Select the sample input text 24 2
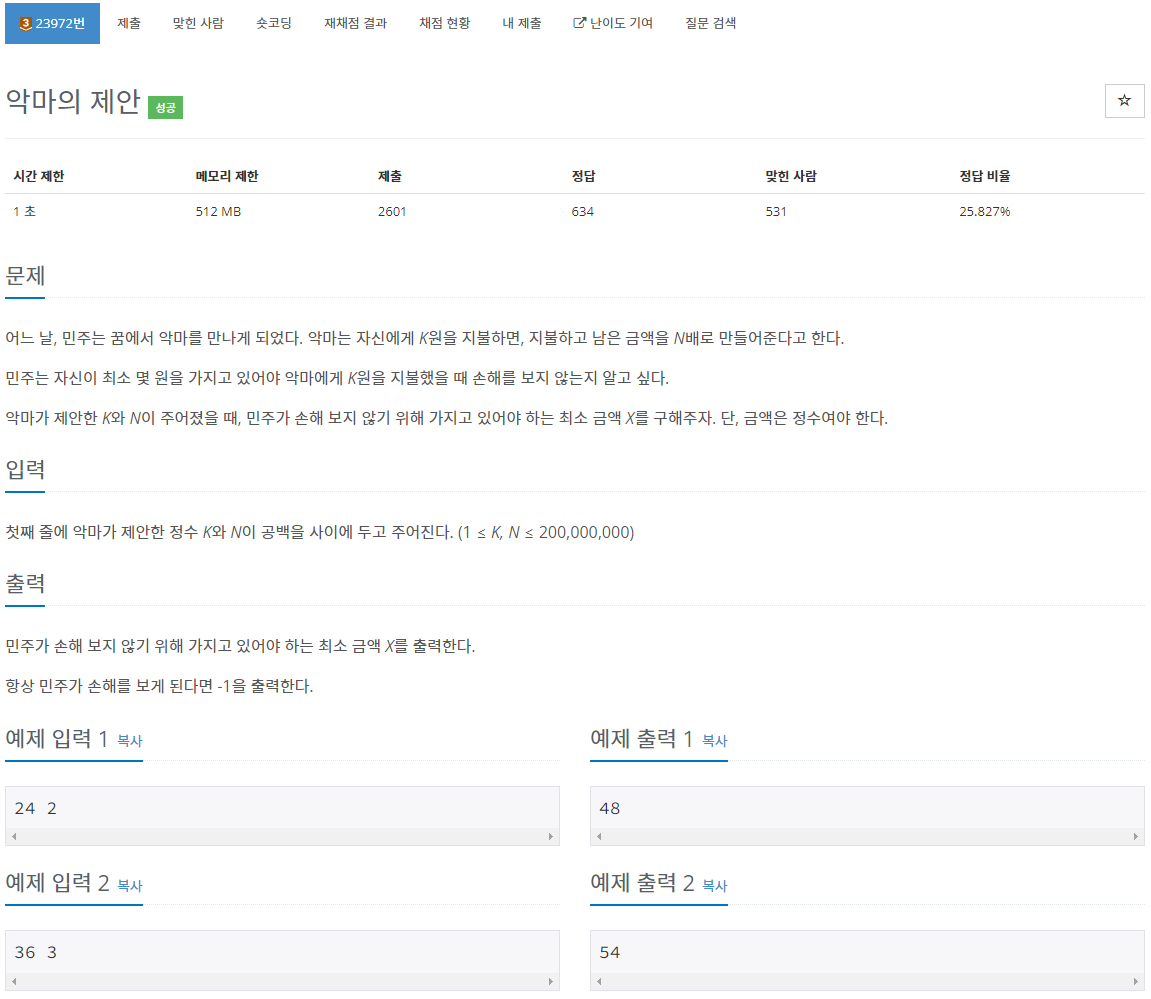 [x=33, y=806]
